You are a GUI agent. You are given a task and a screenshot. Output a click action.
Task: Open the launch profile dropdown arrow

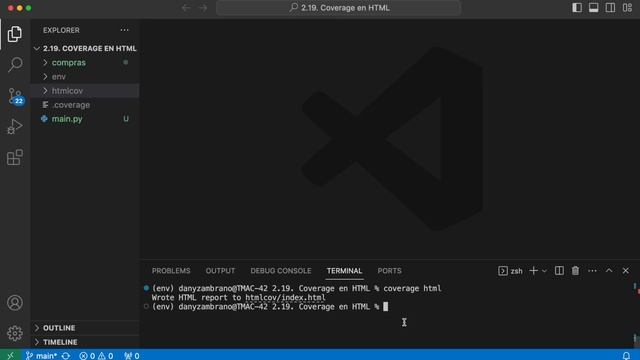pyautogui.click(x=544, y=271)
